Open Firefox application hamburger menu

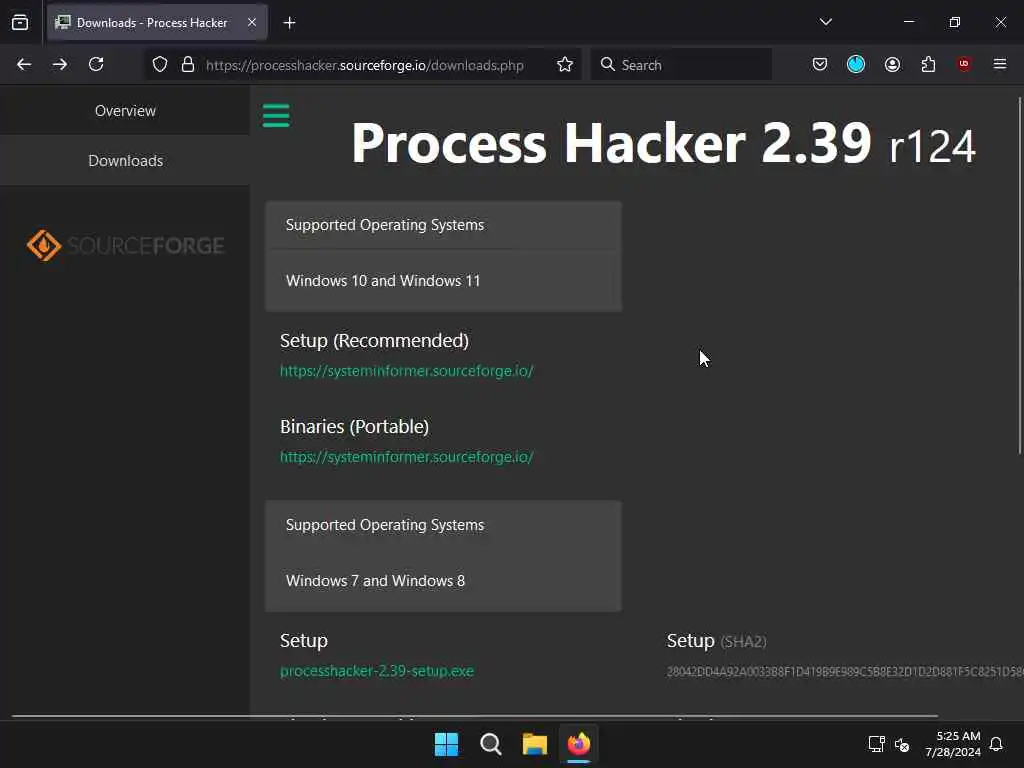coord(999,64)
